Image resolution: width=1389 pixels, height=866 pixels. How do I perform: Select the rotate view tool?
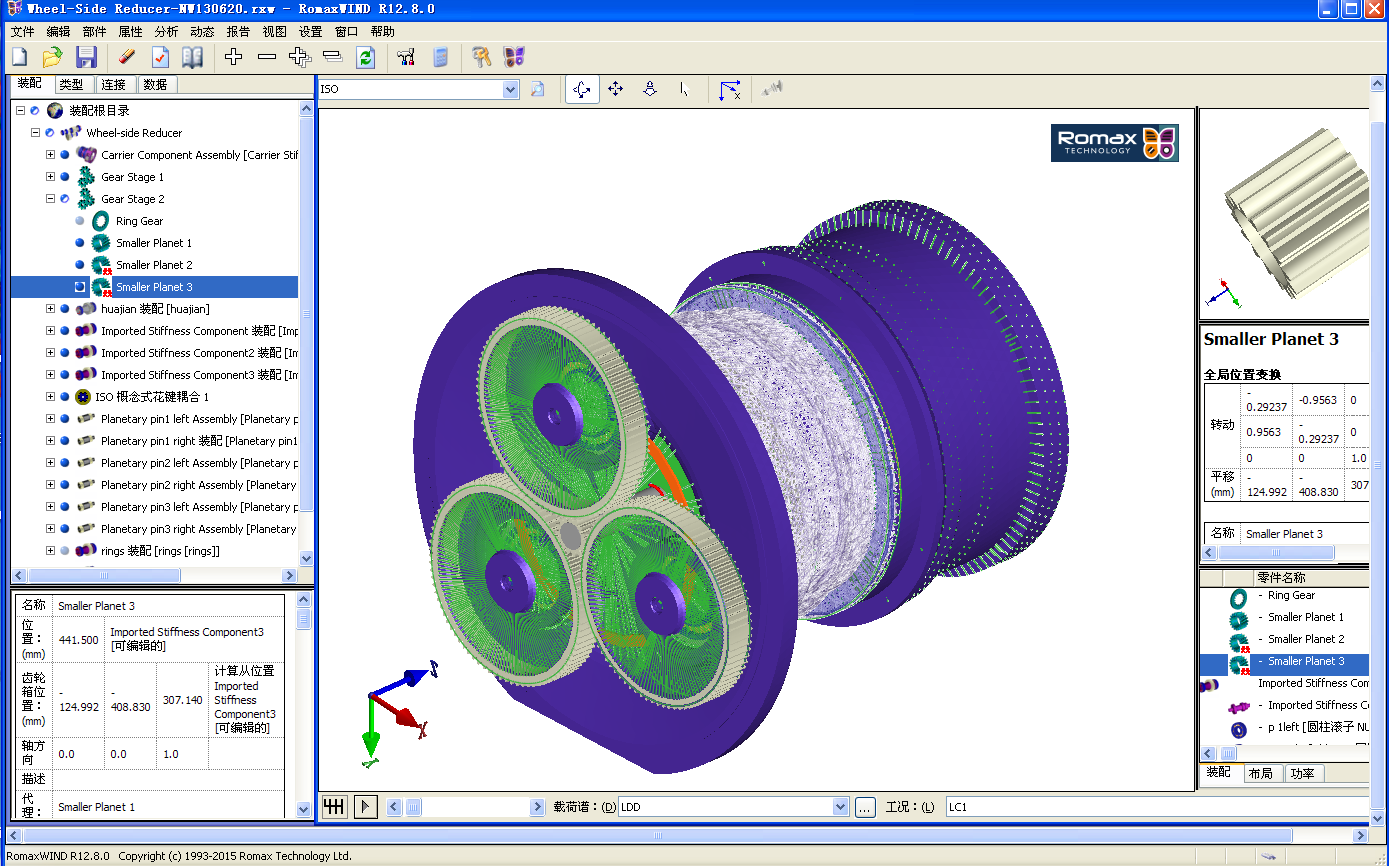(582, 89)
